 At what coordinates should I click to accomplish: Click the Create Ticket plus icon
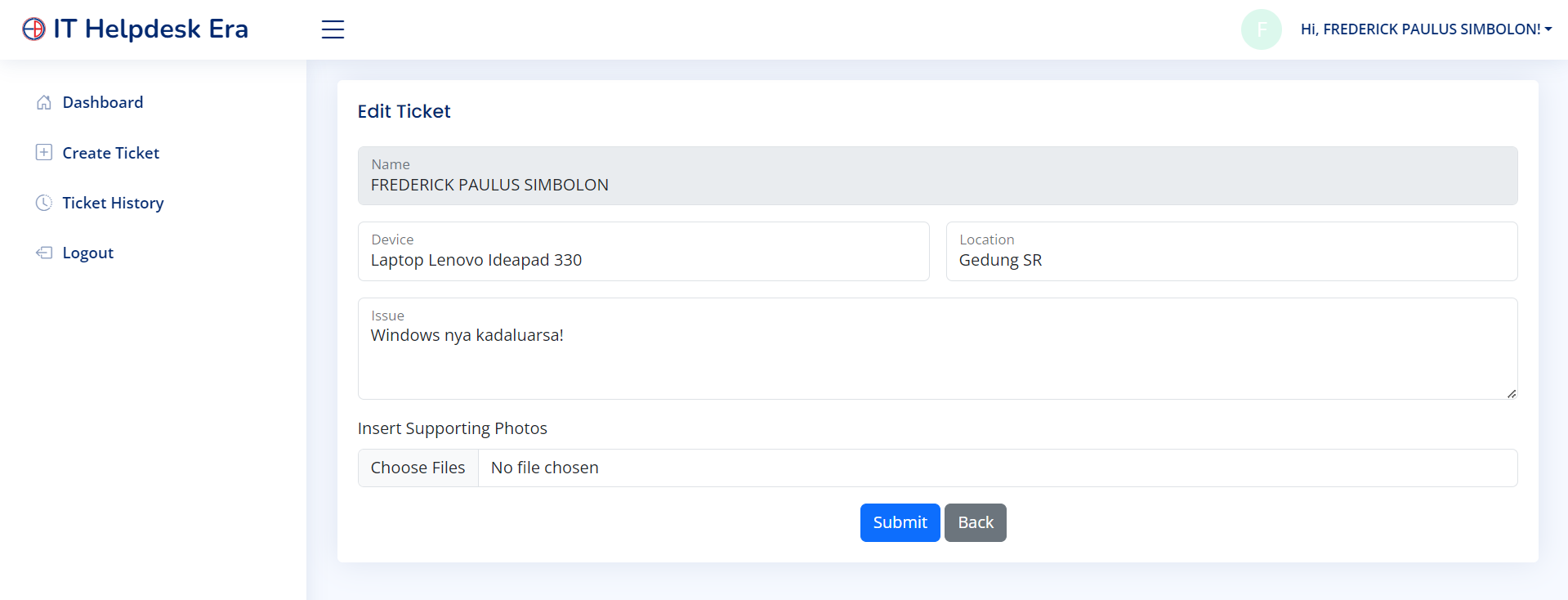click(44, 153)
